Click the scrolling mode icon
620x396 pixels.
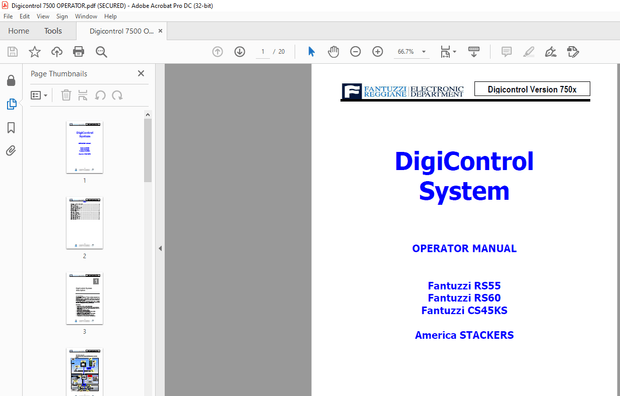click(474, 51)
